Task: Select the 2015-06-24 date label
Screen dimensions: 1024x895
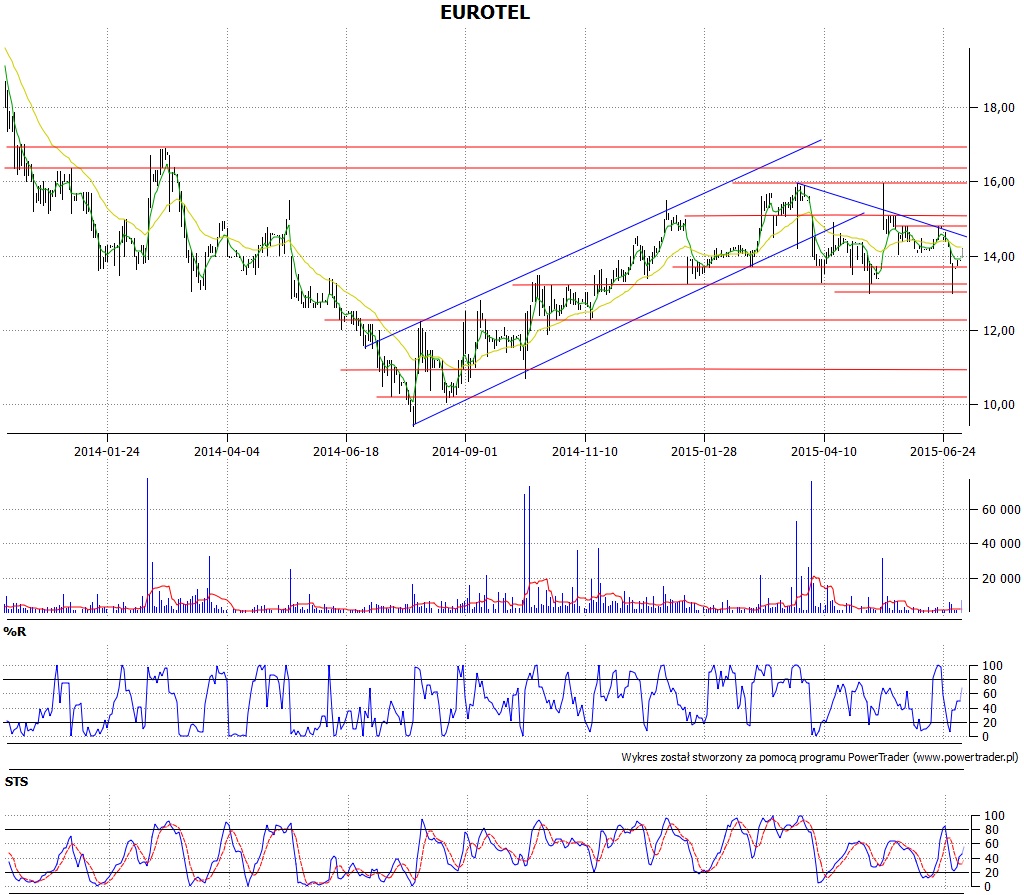Action: [942, 451]
